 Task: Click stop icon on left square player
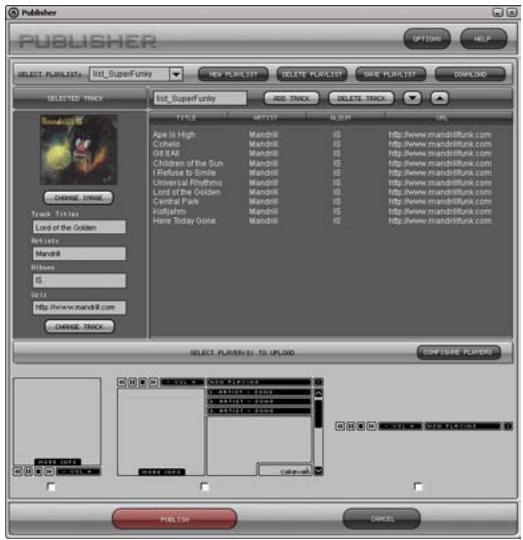coord(39,471)
